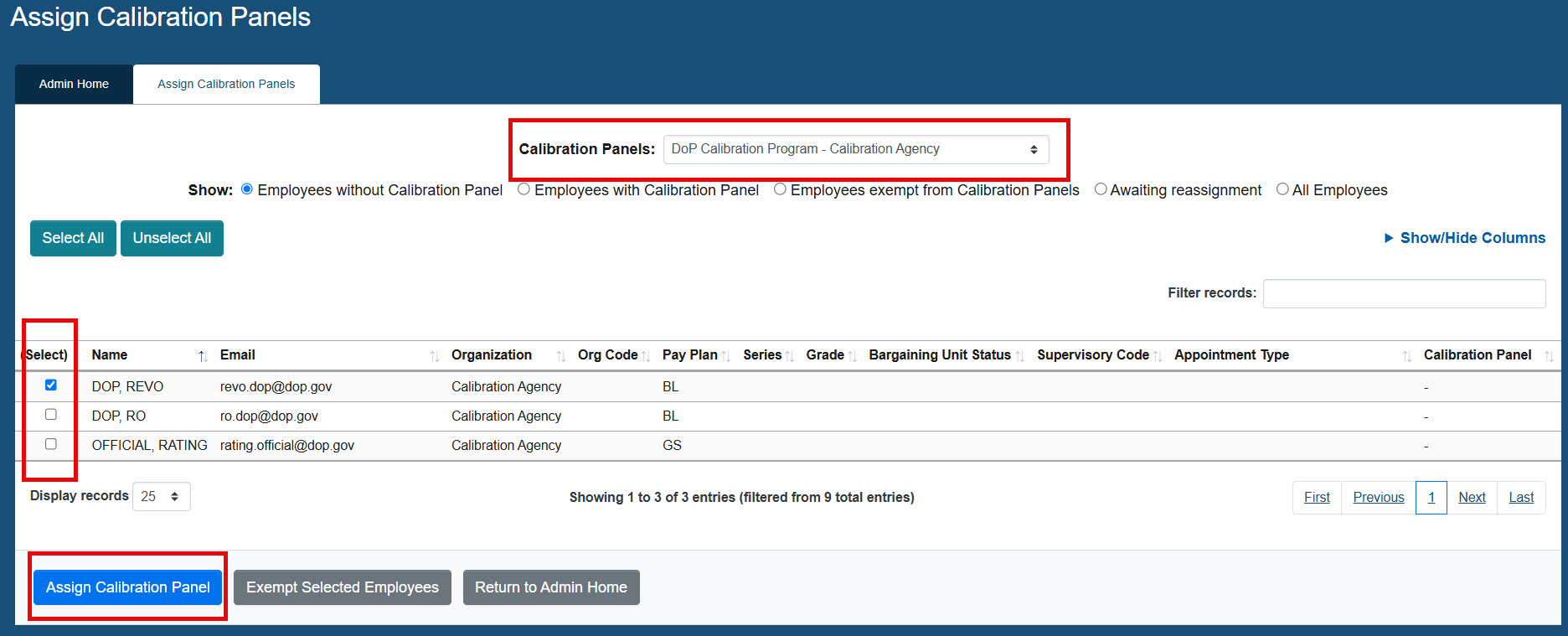Viewport: 1568px width, 636px height.
Task: Uncheck the DOP, REVO row checkbox
Action: (51, 385)
